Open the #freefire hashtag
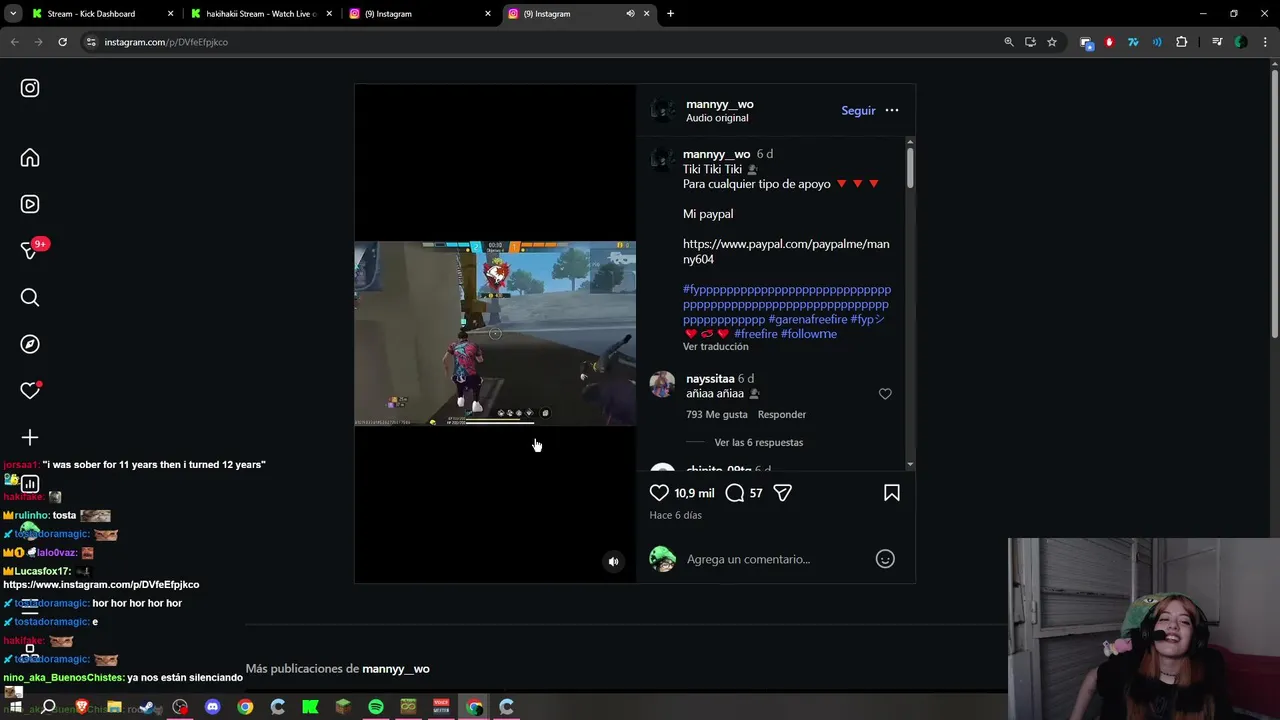This screenshot has height=720, width=1280. coord(755,334)
